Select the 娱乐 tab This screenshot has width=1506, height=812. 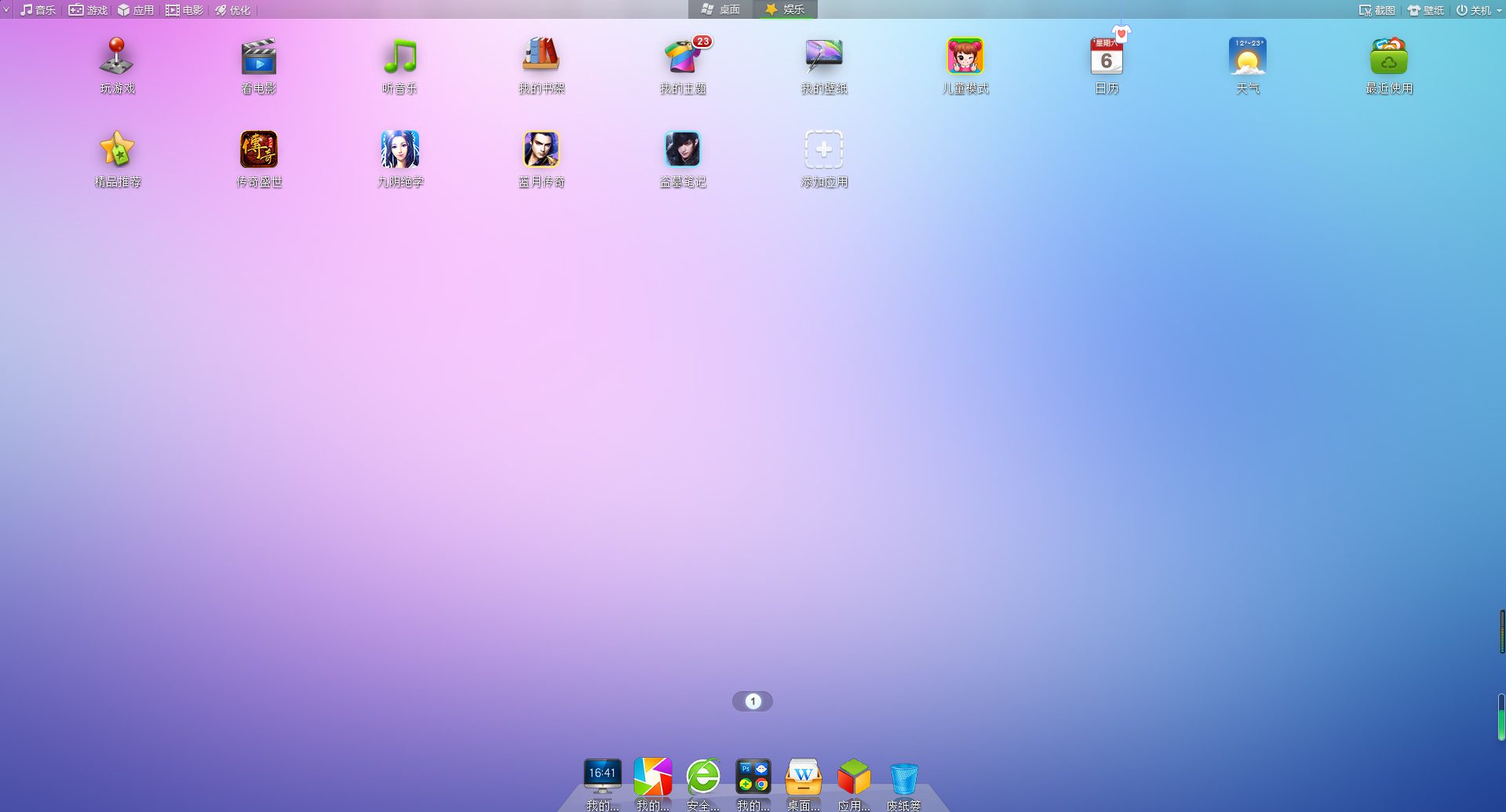pyautogui.click(x=785, y=9)
